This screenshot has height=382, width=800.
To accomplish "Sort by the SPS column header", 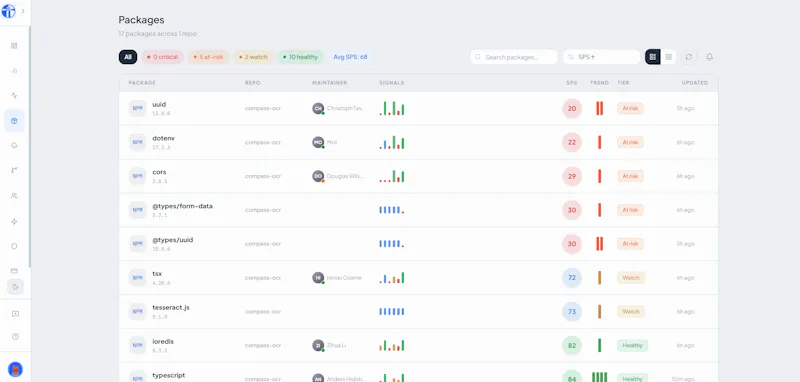I will tap(571, 83).
